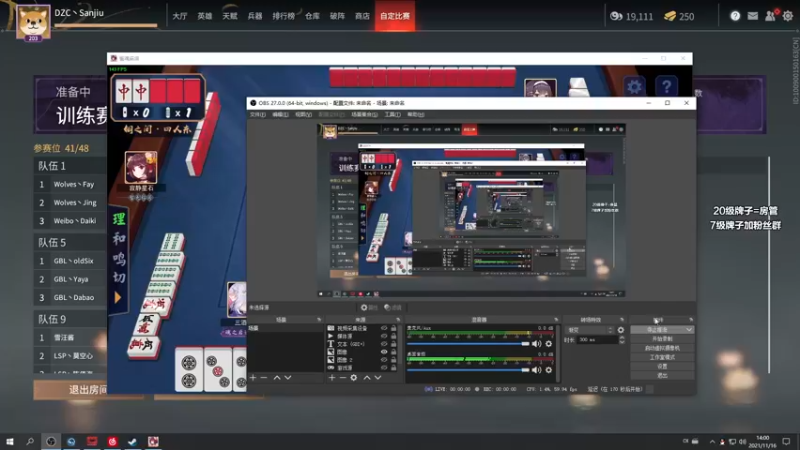
Task: Mute the Mic/Aux speaker icon in OBS mixer
Action: click(536, 344)
